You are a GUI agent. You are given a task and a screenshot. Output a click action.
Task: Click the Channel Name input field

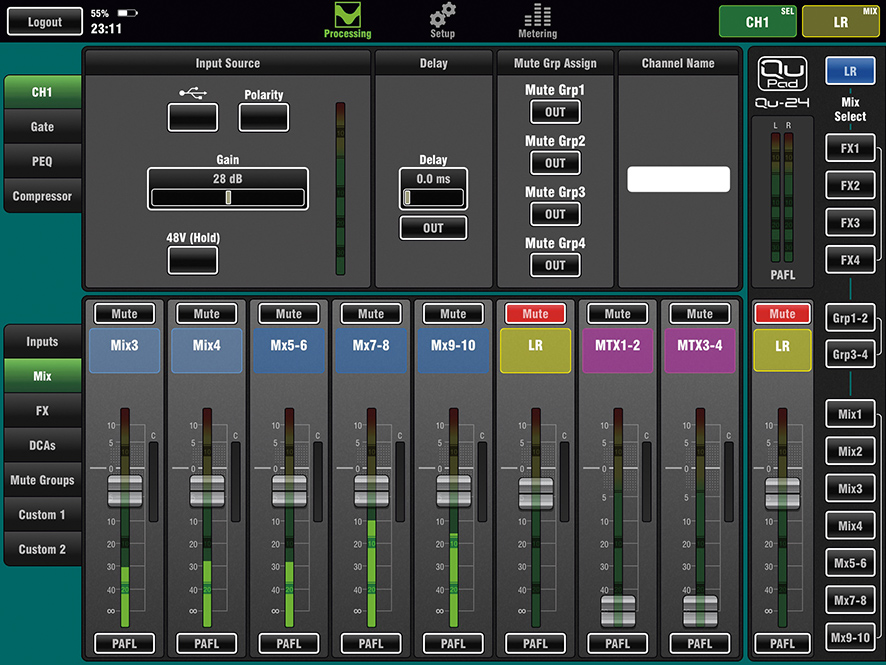coord(678,179)
